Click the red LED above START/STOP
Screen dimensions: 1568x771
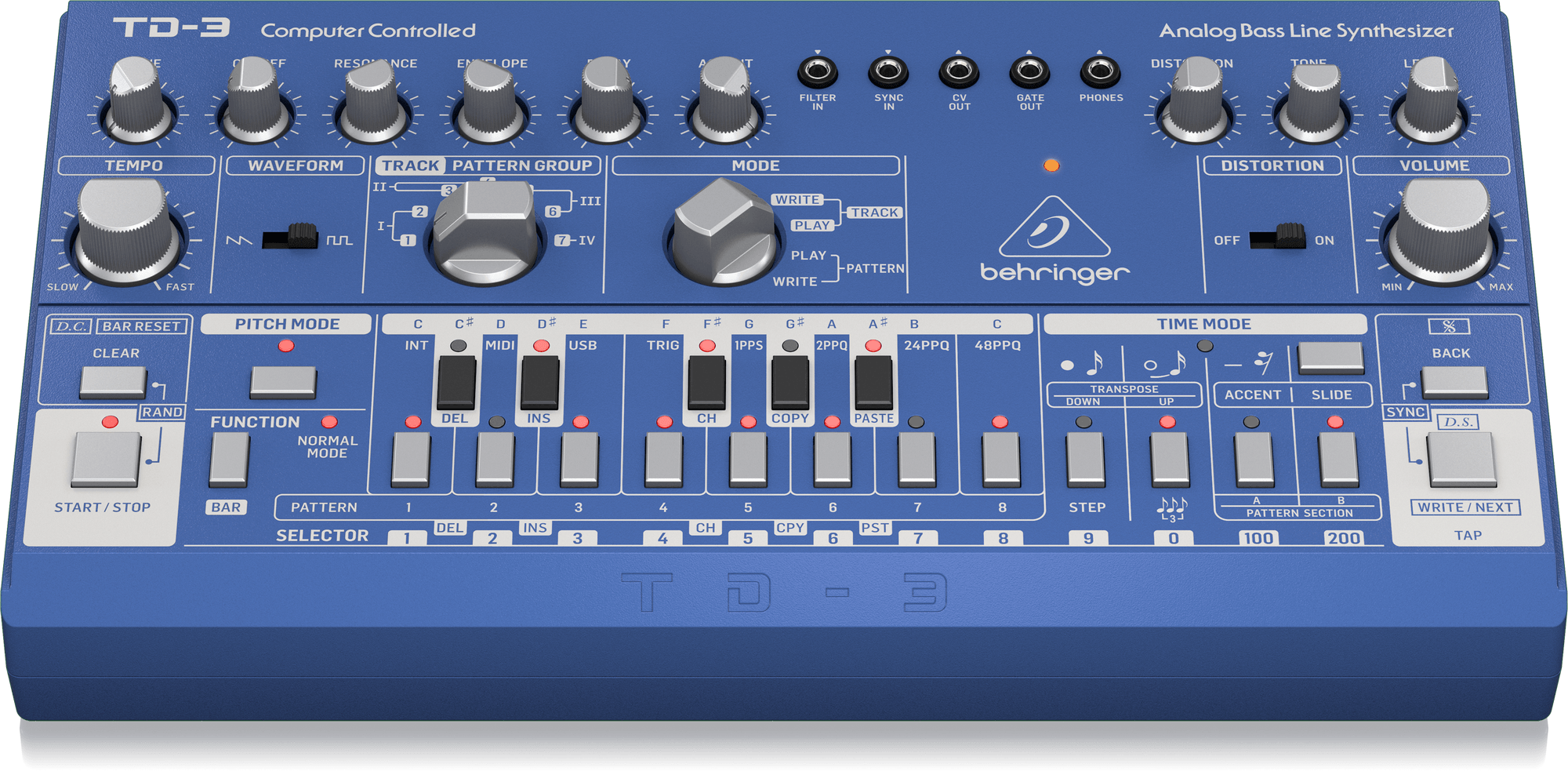[110, 422]
